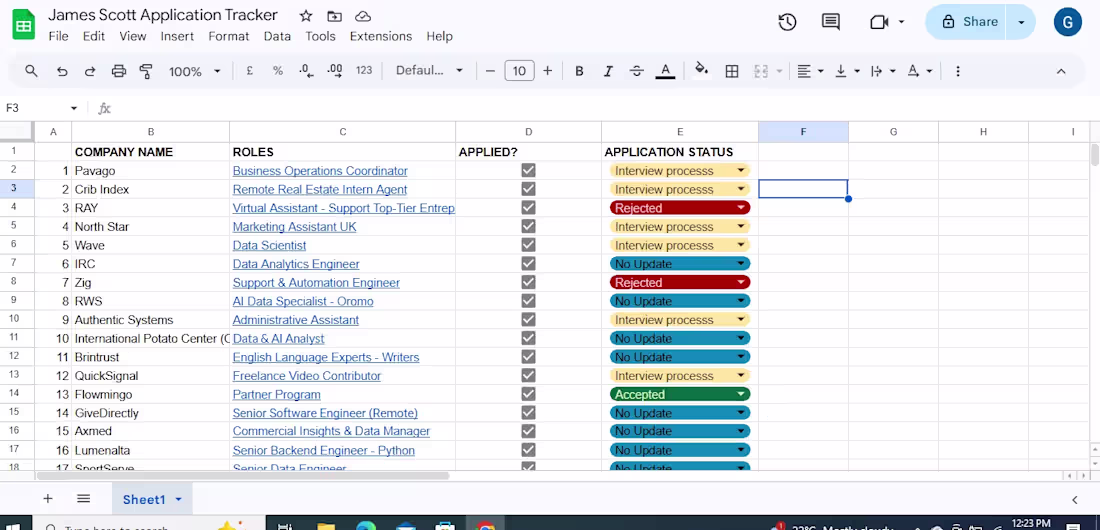
Task: Click the font size field showing 10
Action: pyautogui.click(x=519, y=71)
